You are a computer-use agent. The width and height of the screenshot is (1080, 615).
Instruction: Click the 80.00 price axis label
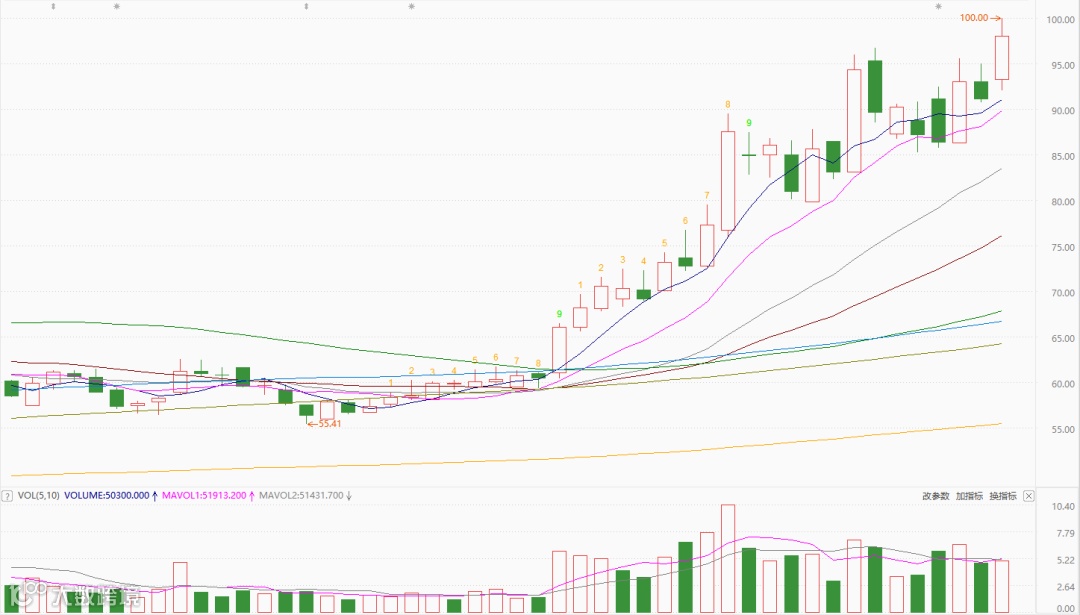1061,202
